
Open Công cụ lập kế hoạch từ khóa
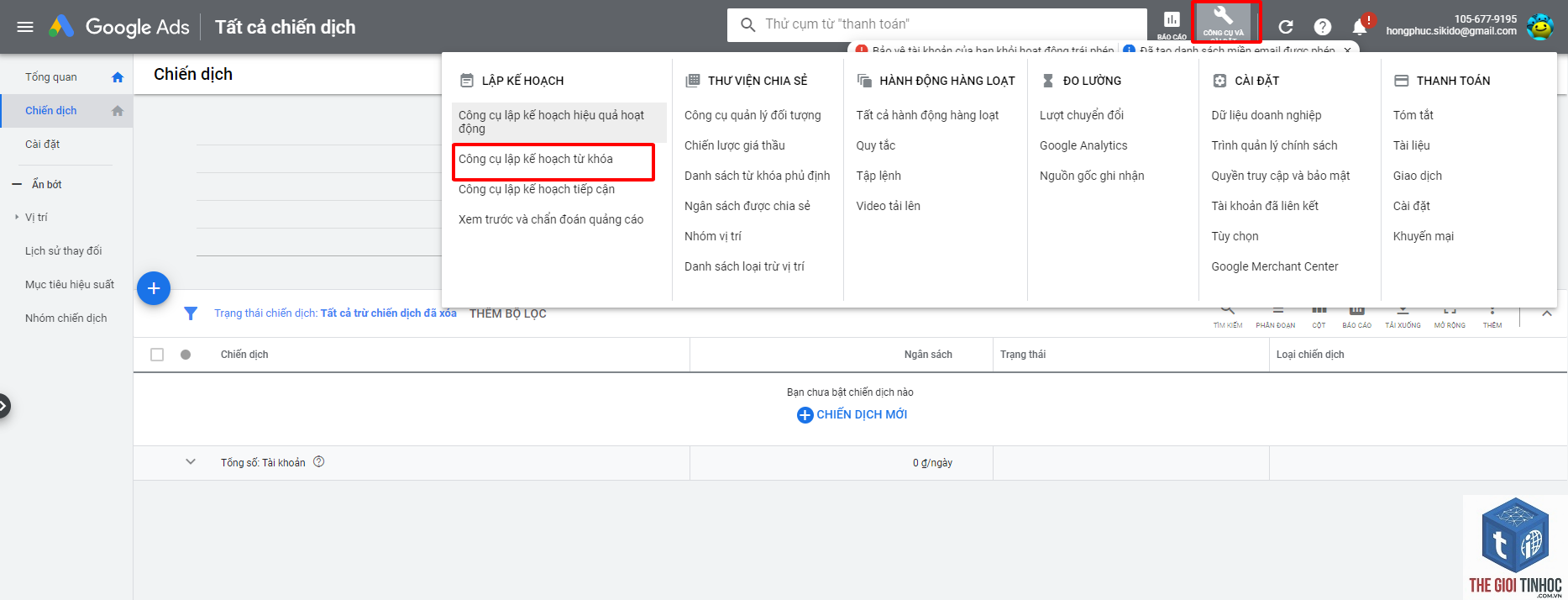[x=536, y=159]
